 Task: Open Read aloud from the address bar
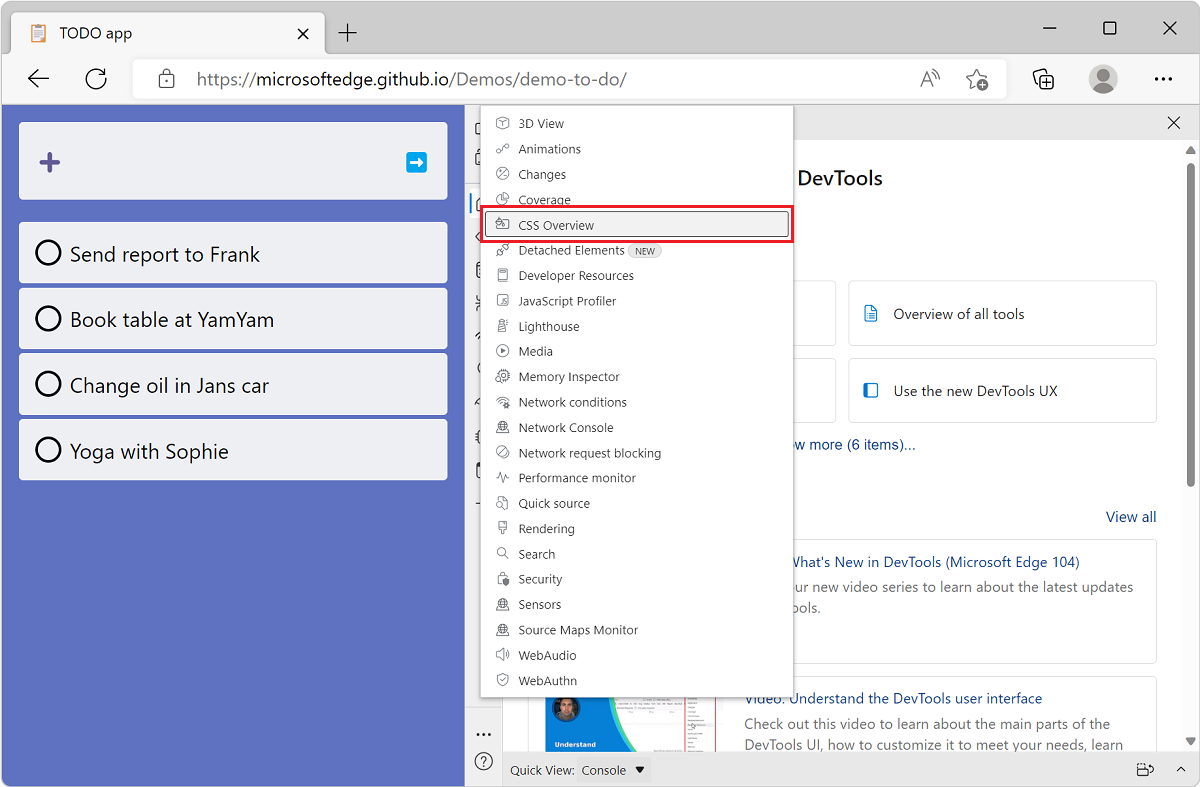pos(928,78)
